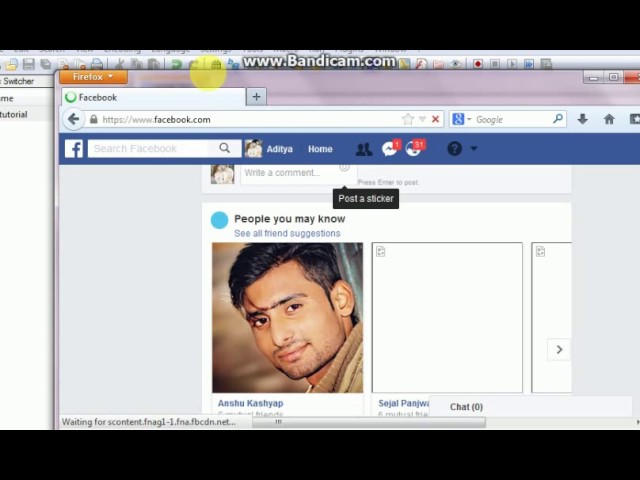Screen dimensions: 640x480
Task: Click the Search Facebook input field
Action: pyautogui.click(x=152, y=149)
